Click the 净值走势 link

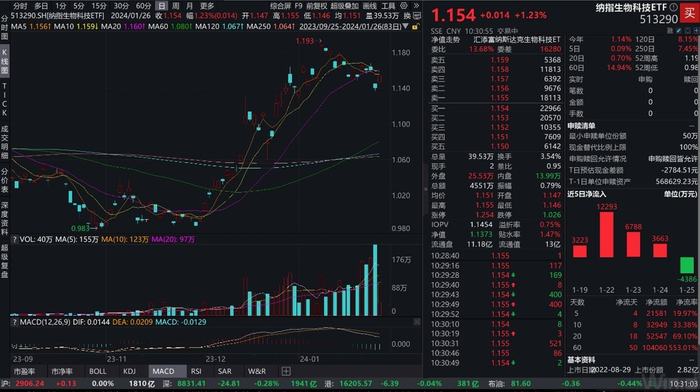tap(445, 40)
